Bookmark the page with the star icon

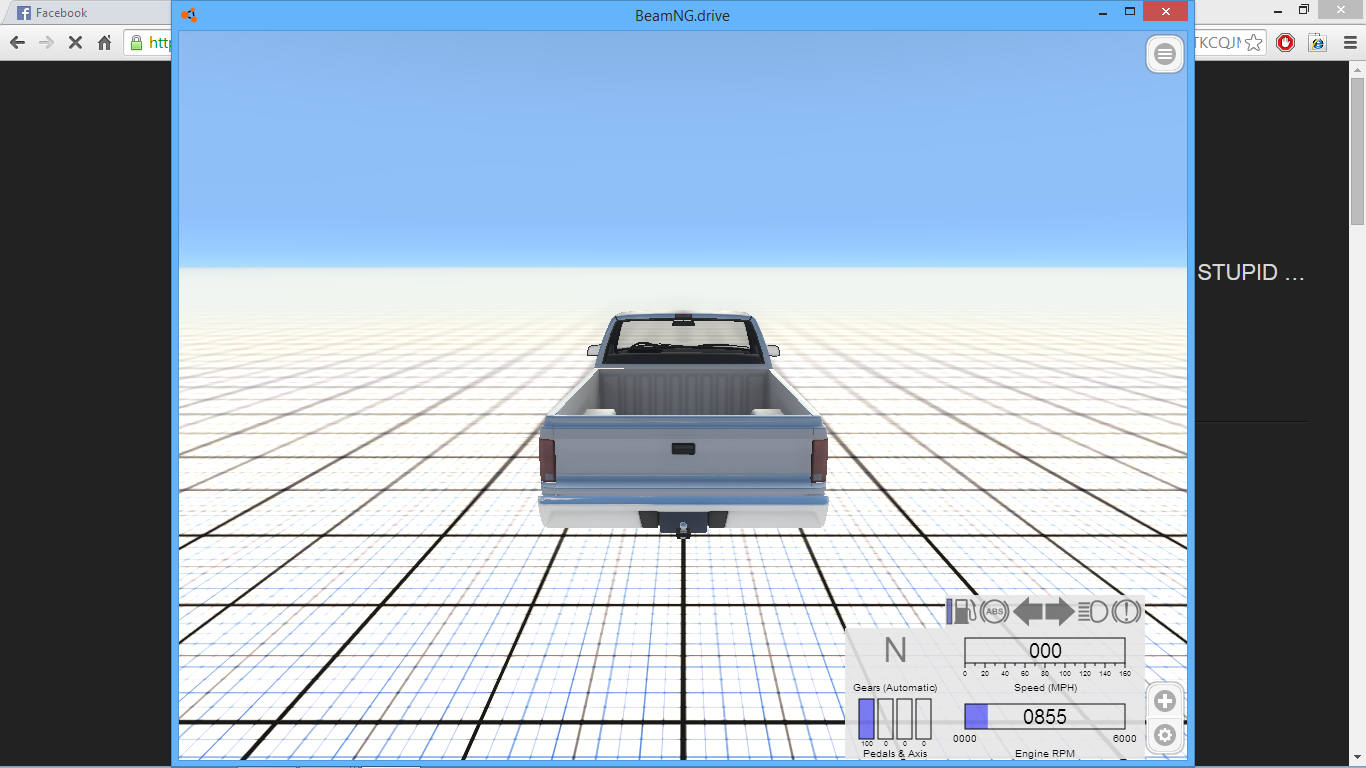pos(1255,43)
